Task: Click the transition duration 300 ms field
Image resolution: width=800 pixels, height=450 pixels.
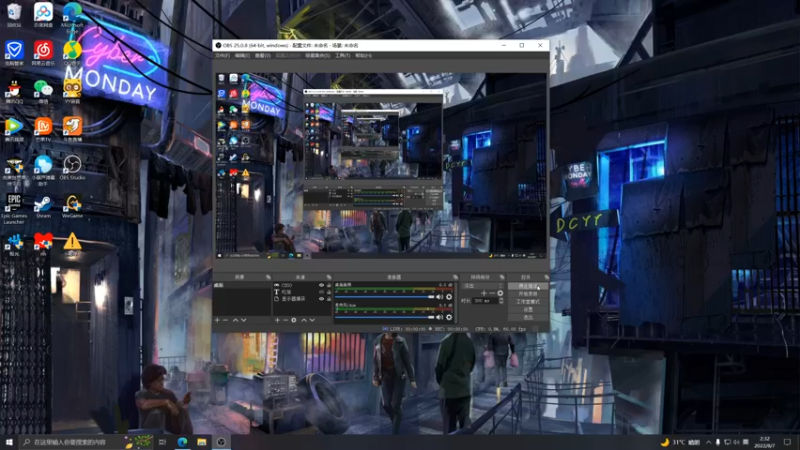Action: coord(485,301)
